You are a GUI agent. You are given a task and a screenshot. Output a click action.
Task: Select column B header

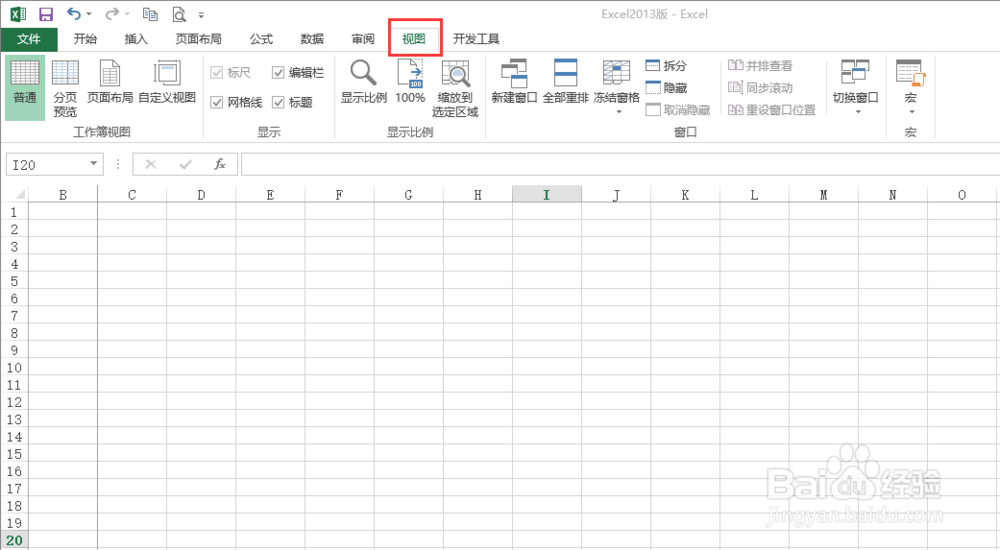coord(63,195)
